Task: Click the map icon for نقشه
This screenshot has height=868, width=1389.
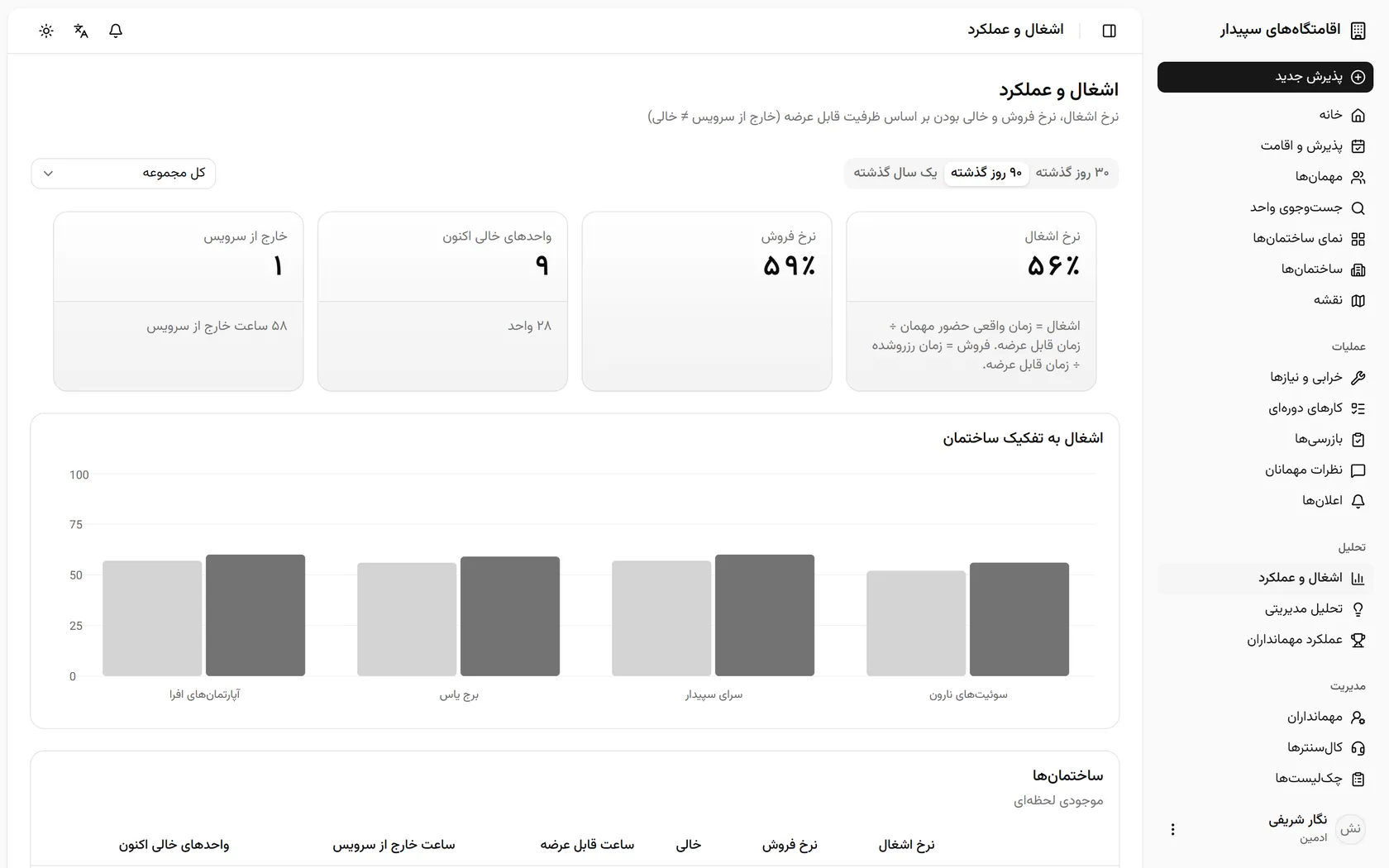Action: pyautogui.click(x=1358, y=301)
